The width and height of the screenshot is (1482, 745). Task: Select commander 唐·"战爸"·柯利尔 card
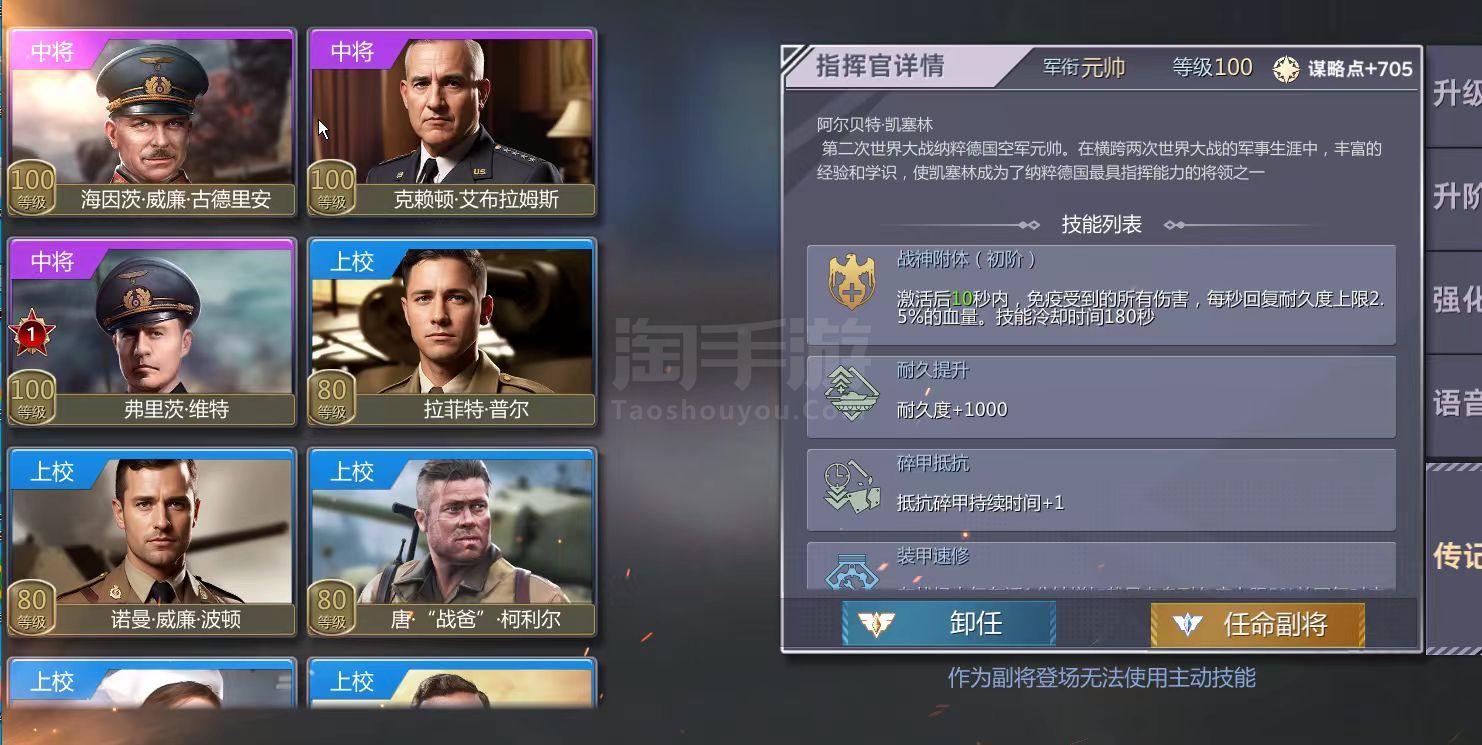pos(452,542)
